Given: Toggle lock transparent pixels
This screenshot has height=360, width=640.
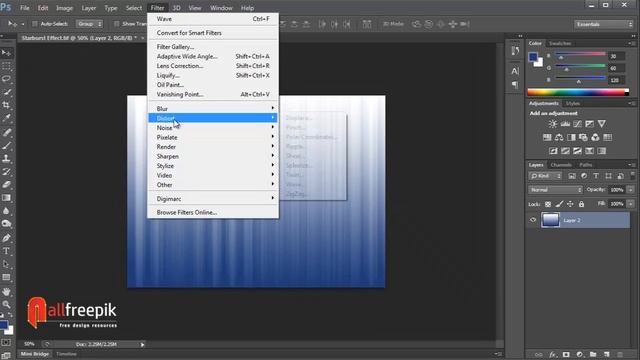Looking at the screenshot, I should click(548, 204).
